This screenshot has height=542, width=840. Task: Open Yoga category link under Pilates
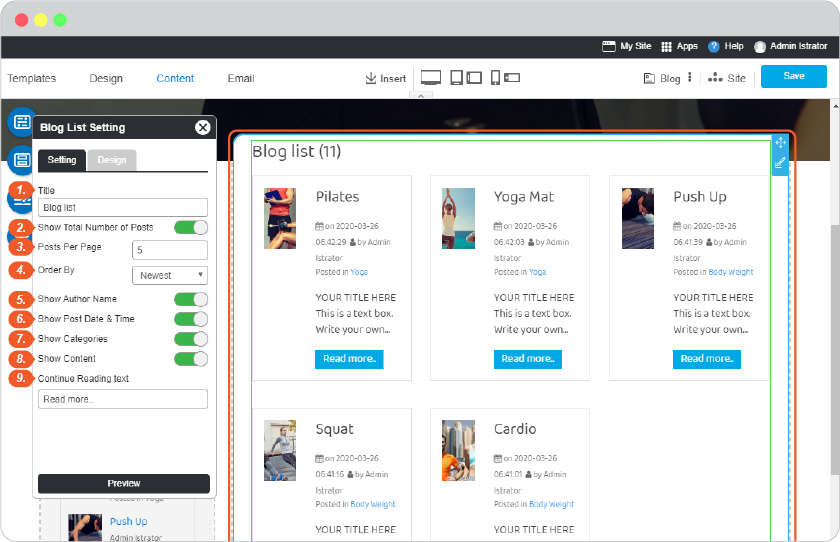click(359, 272)
